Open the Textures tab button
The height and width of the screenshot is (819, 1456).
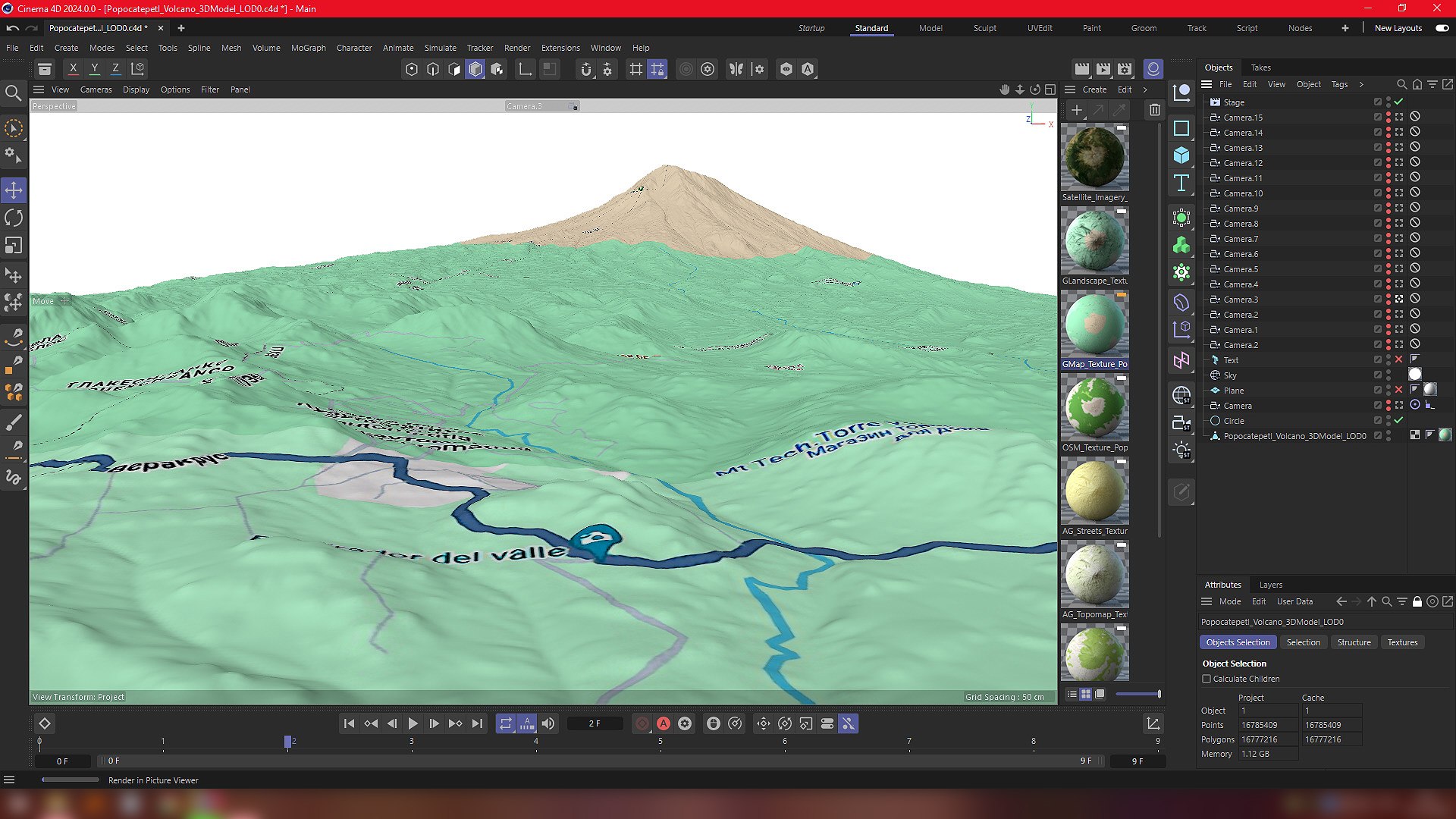pos(1402,642)
